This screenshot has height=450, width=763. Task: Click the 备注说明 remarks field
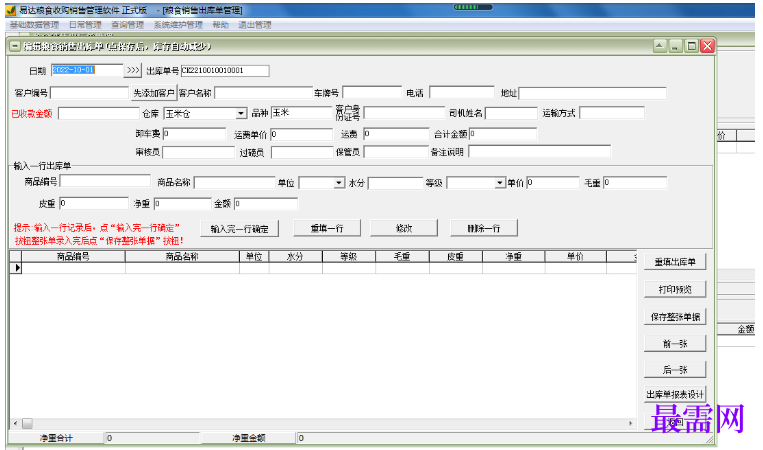tap(540, 151)
